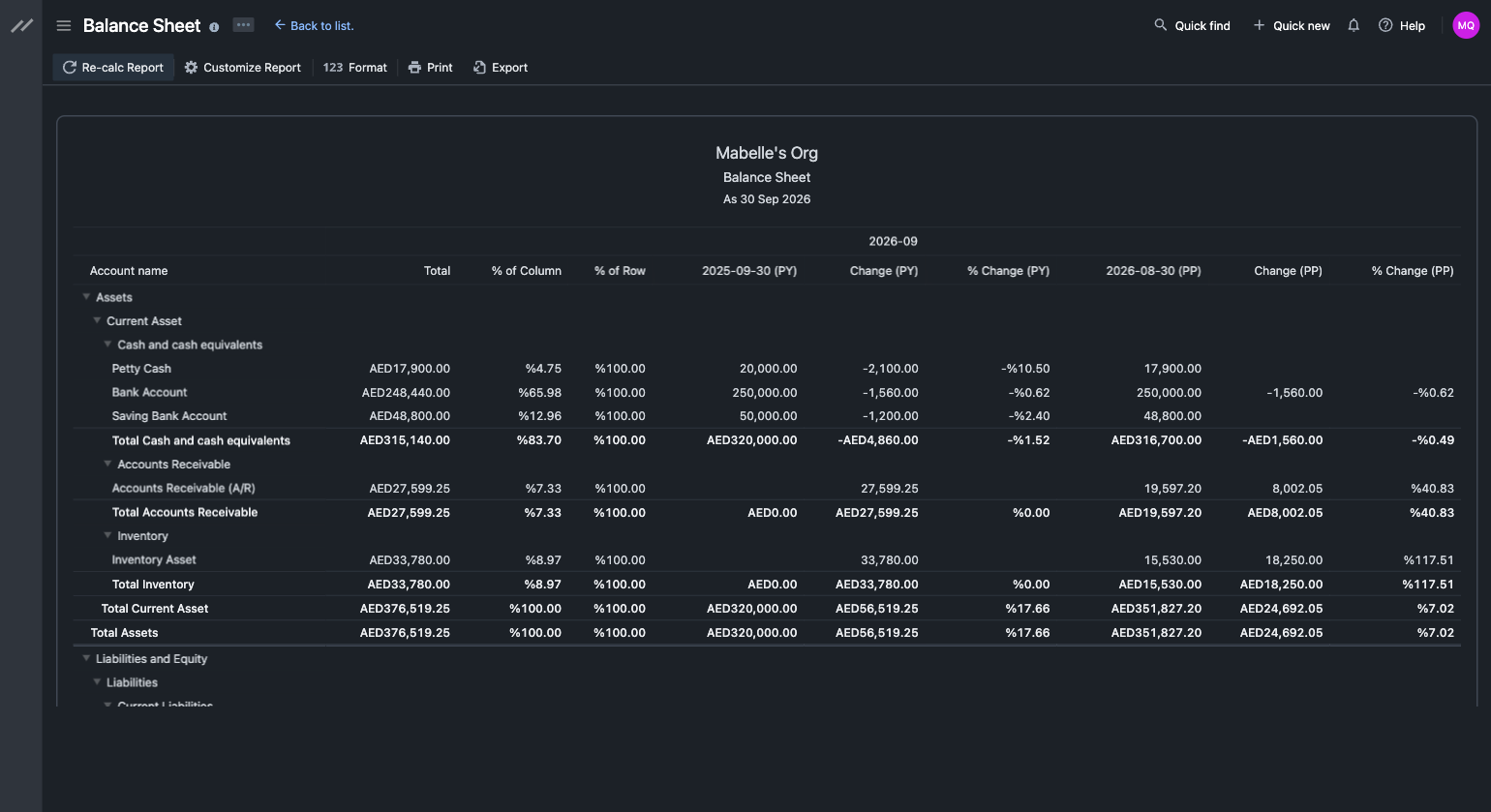The width and height of the screenshot is (1491, 812).
Task: Click the 2025-09-30 (PY) column header
Action: point(749,271)
